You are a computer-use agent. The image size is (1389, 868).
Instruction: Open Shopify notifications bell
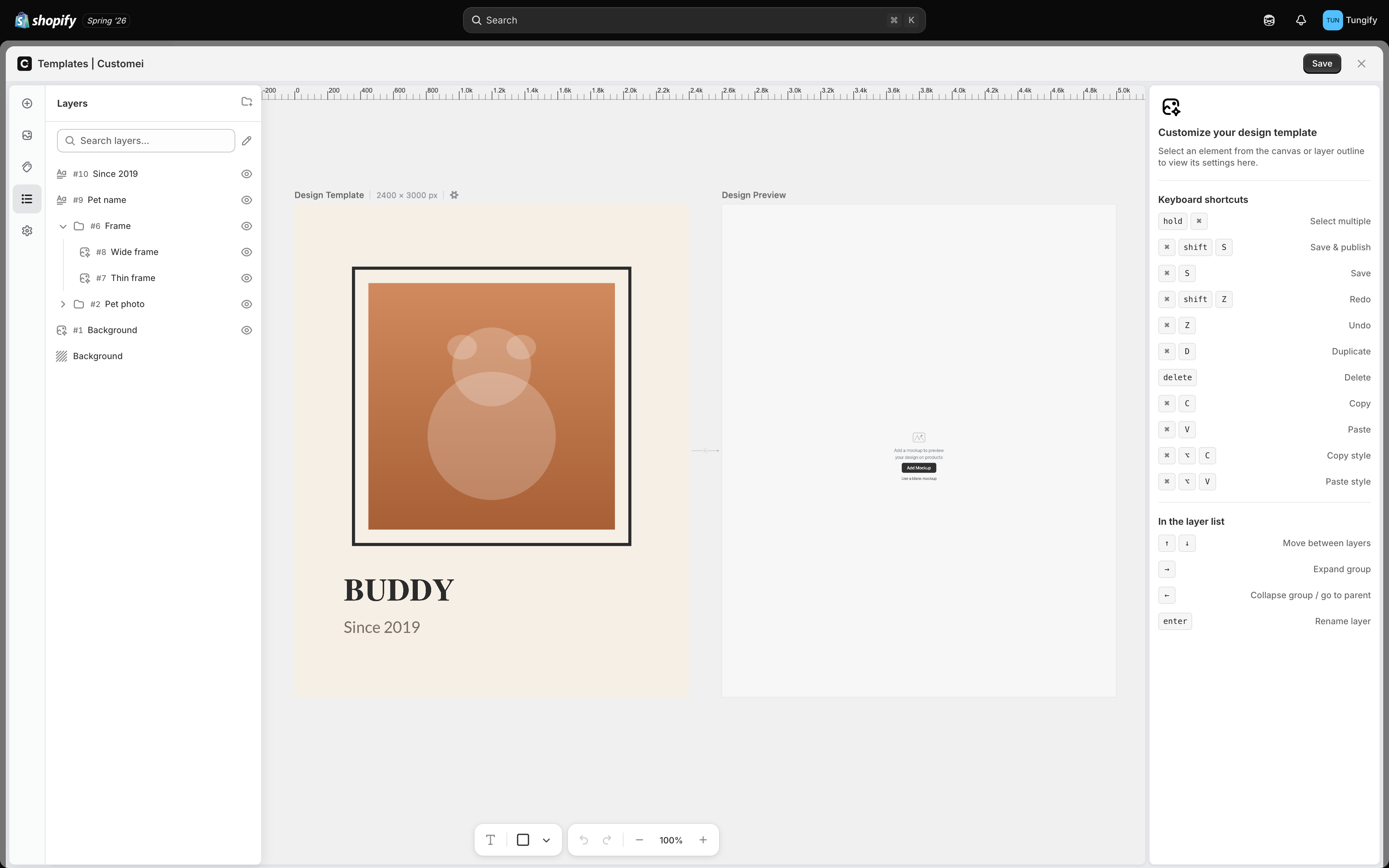[x=1301, y=20]
